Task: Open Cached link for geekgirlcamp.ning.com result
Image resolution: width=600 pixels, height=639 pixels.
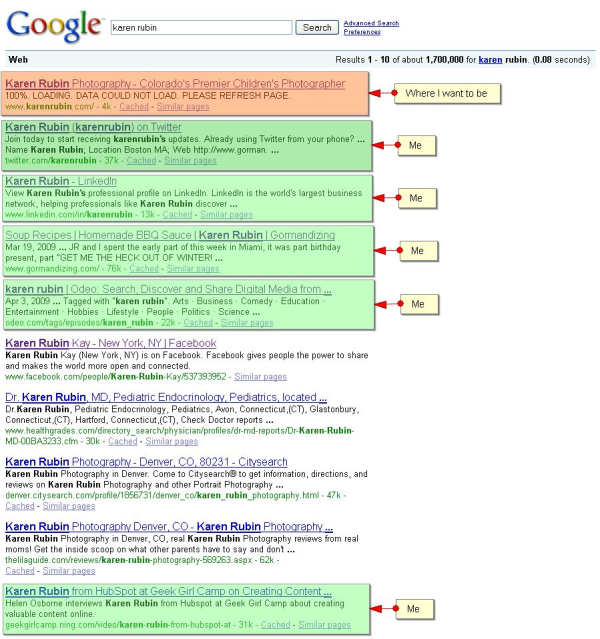Action: point(276,625)
